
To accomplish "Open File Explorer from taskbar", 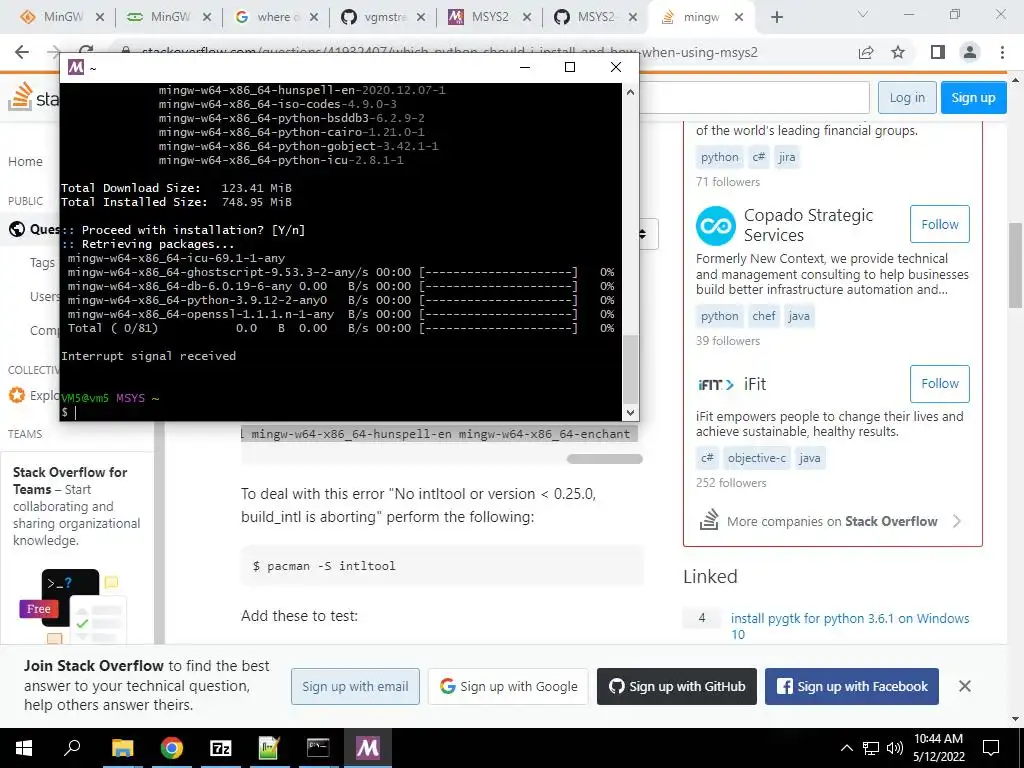I will pyautogui.click(x=122, y=748).
